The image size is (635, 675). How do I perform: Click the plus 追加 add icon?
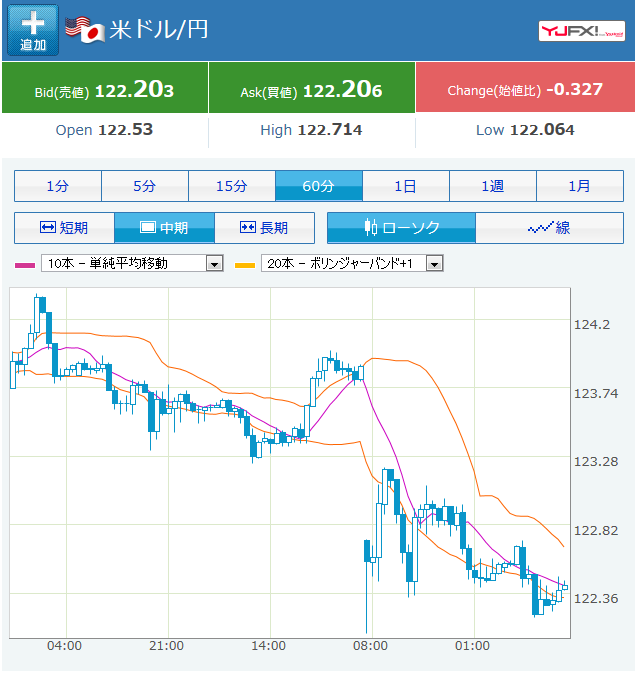33,31
